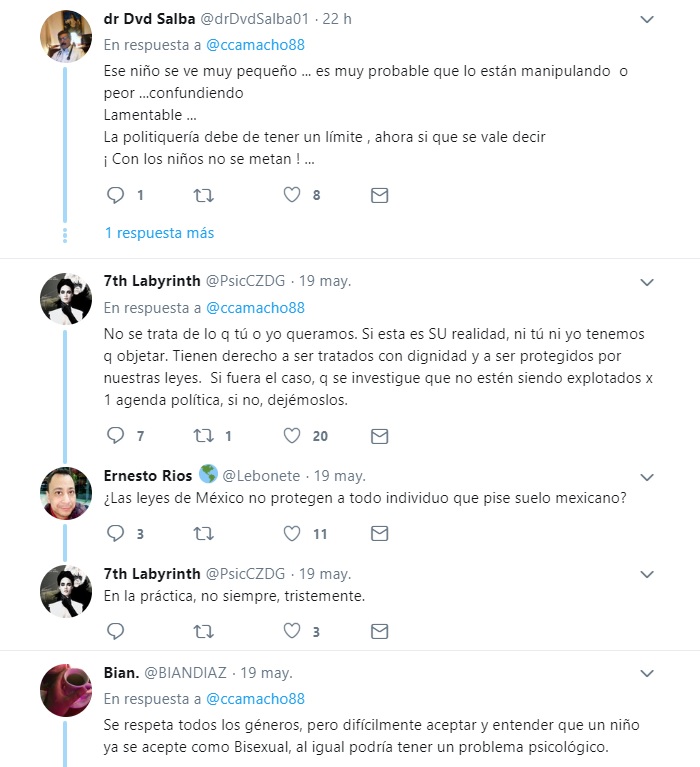Open @ccamacho88 link in dr Dvd Salba's reply
700x767 pixels.
[x=255, y=45]
